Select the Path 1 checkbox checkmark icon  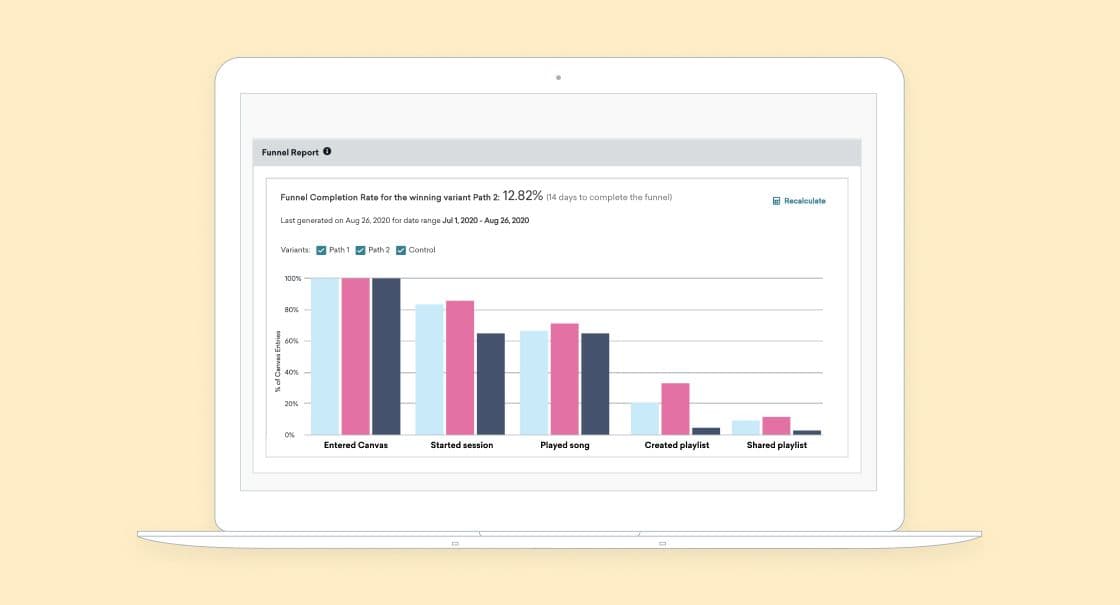coord(321,249)
